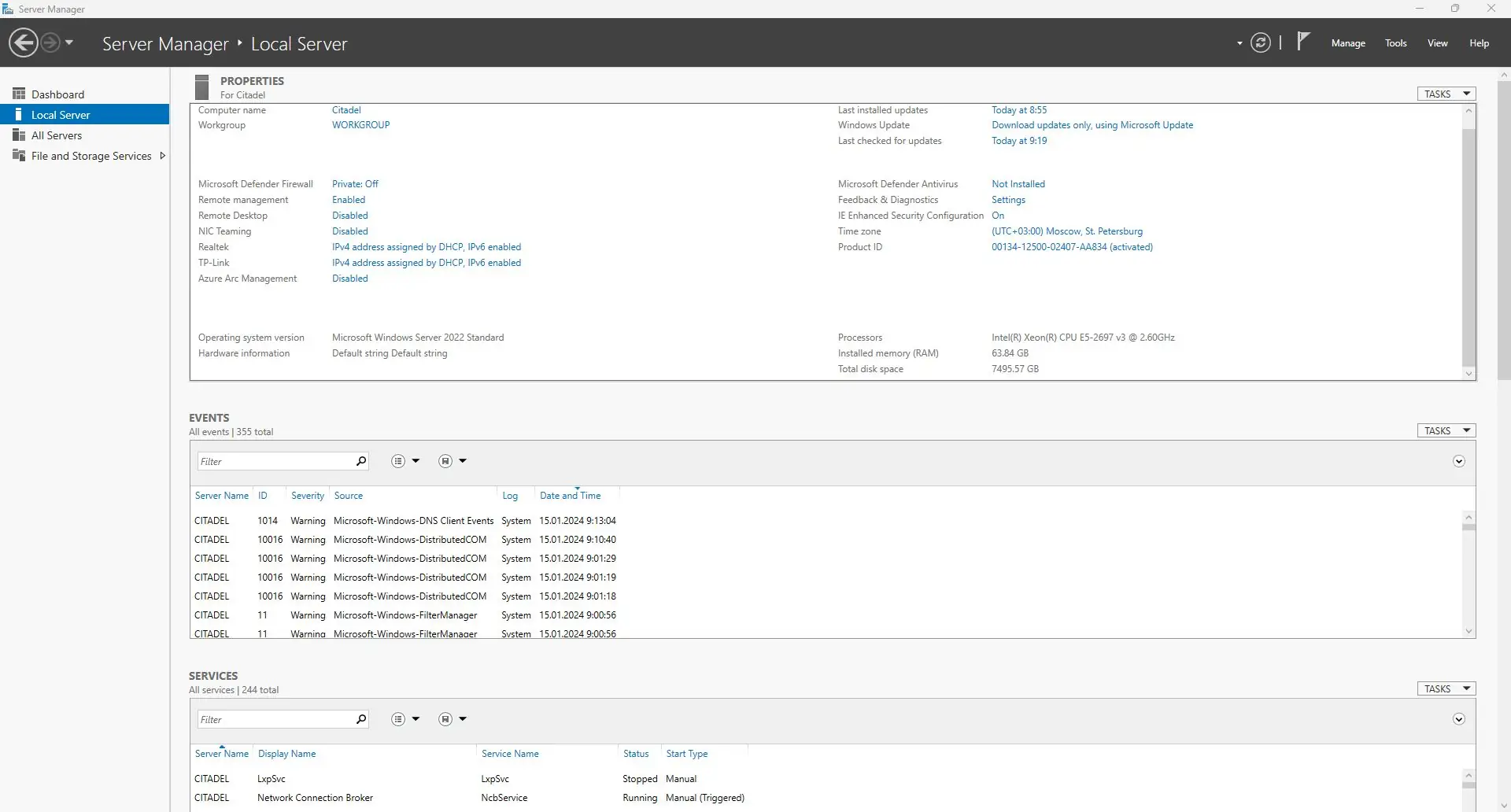Open the Events saved queries icon
The height and width of the screenshot is (812, 1511).
pyautogui.click(x=445, y=461)
